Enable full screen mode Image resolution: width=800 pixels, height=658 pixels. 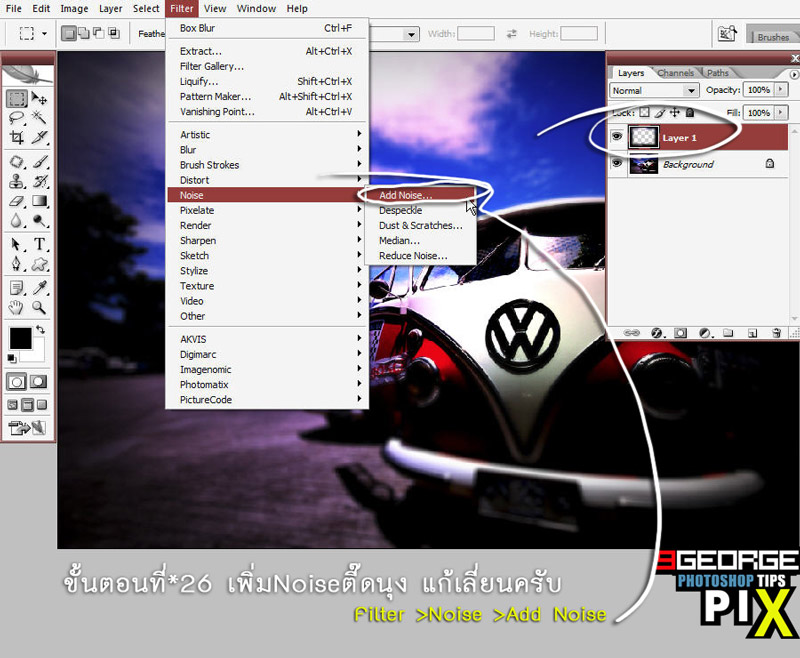point(42,405)
